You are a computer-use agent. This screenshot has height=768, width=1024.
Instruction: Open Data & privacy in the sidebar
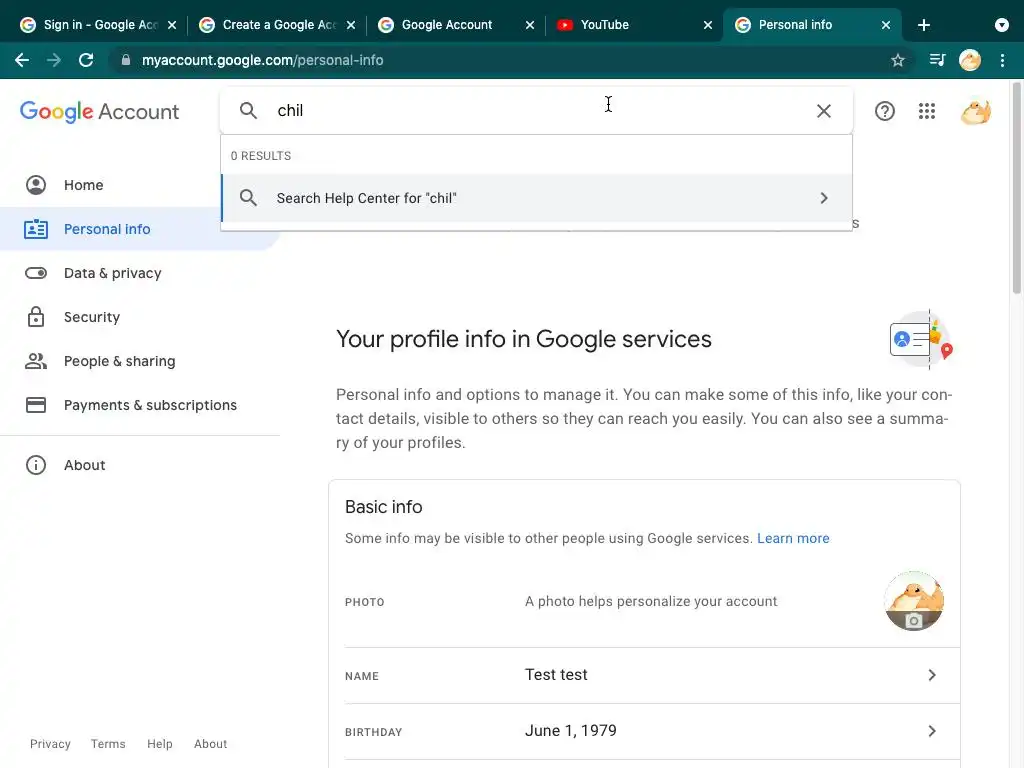coord(112,273)
